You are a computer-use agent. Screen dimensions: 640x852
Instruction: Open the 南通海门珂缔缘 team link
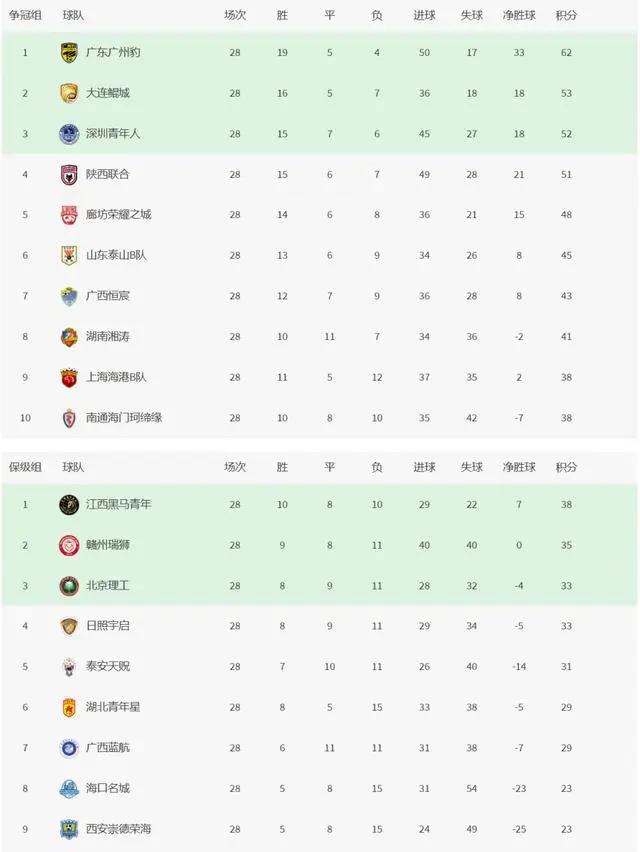click(124, 418)
